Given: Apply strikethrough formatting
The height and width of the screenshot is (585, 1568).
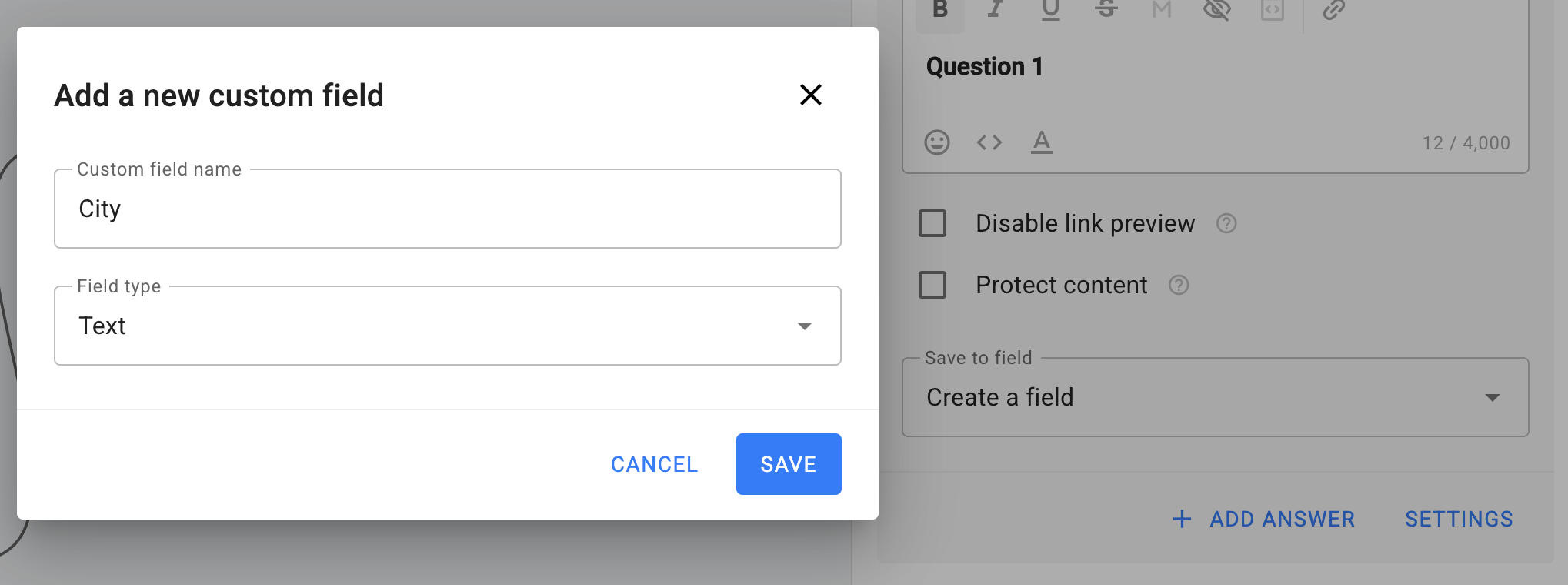Looking at the screenshot, I should click(x=1106, y=9).
